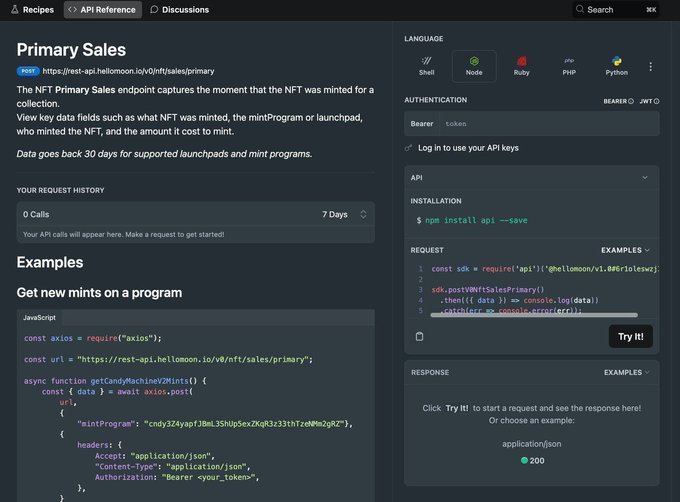Click the key icon beside Log in

408,148
